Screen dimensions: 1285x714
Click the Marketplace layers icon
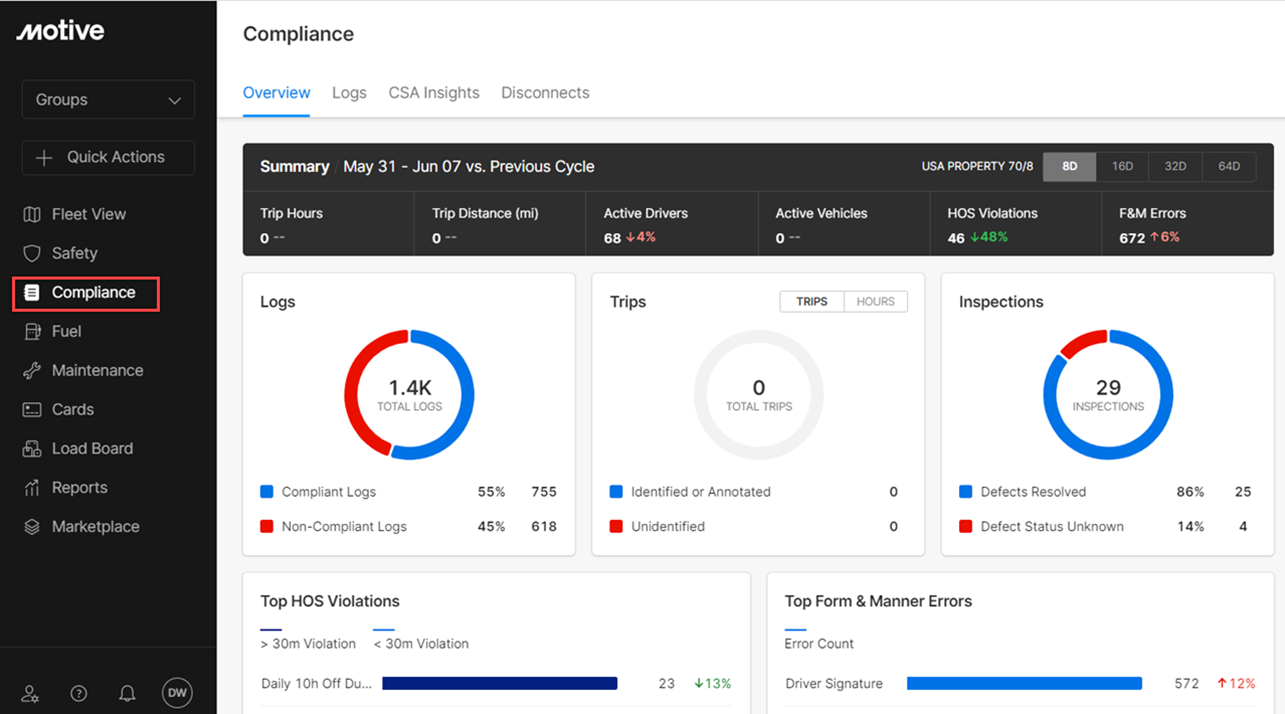(x=32, y=527)
